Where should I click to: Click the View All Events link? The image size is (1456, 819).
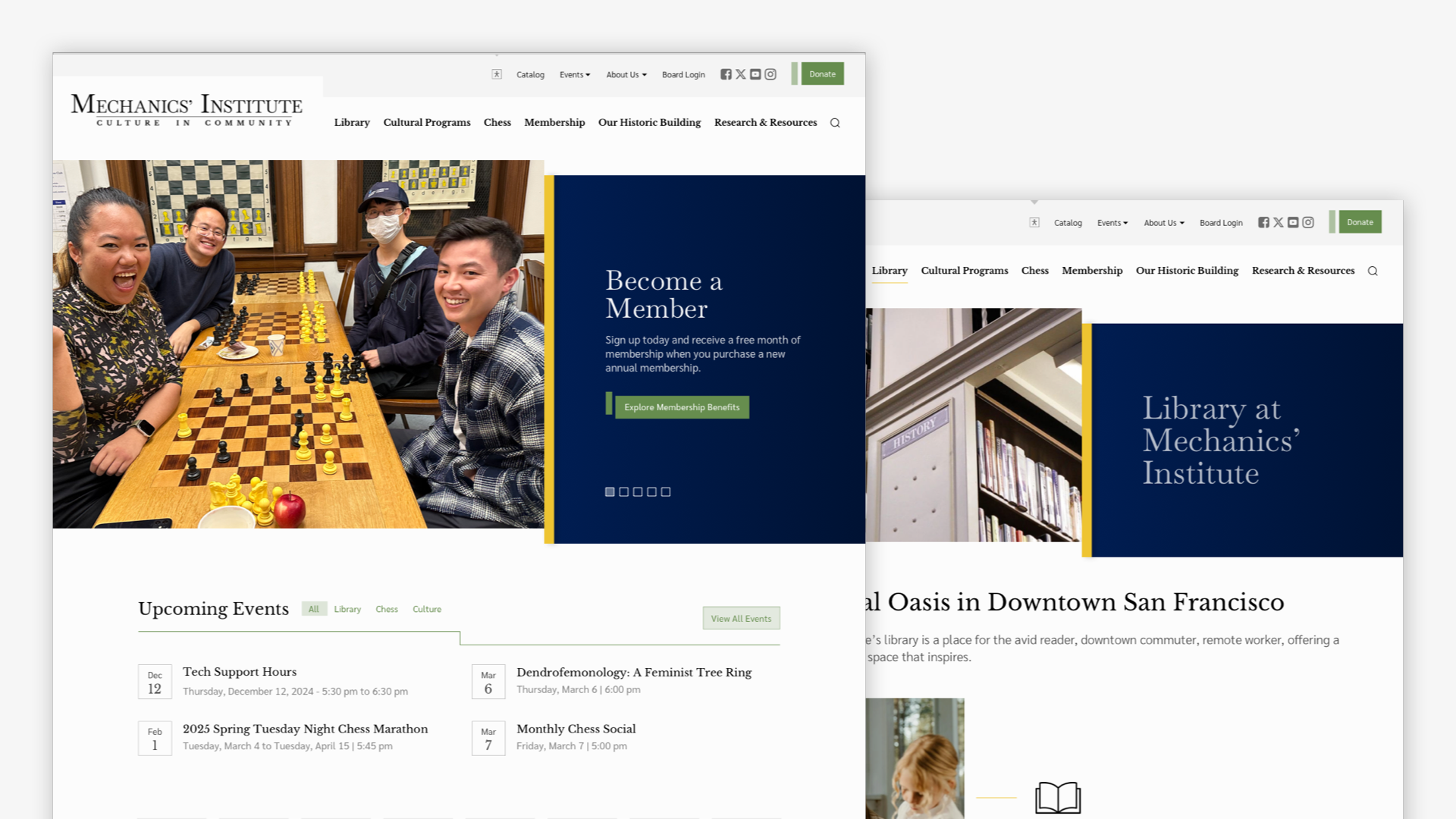pos(741,618)
